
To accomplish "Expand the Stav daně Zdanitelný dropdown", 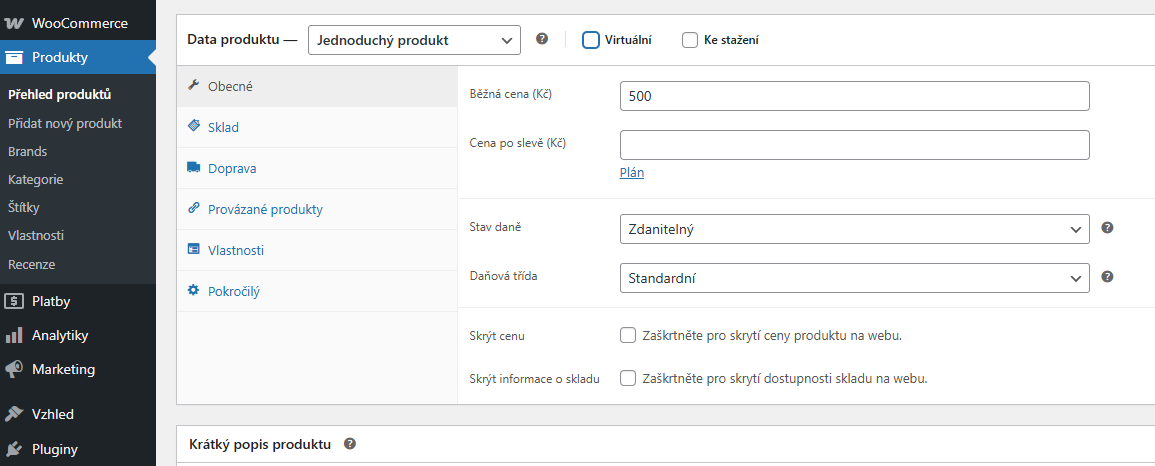I will pyautogui.click(x=854, y=229).
